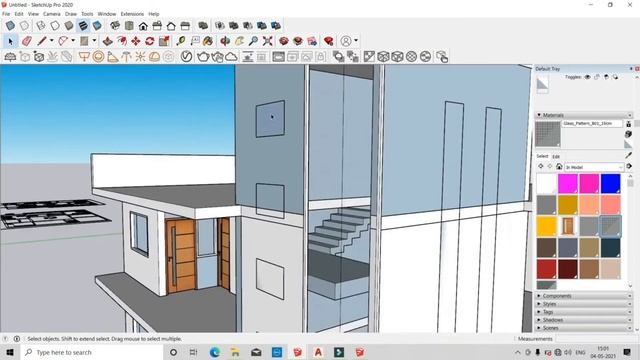The width and height of the screenshot is (640, 360).
Task: Open Line tool dropdown arrow
Action: point(51,40)
